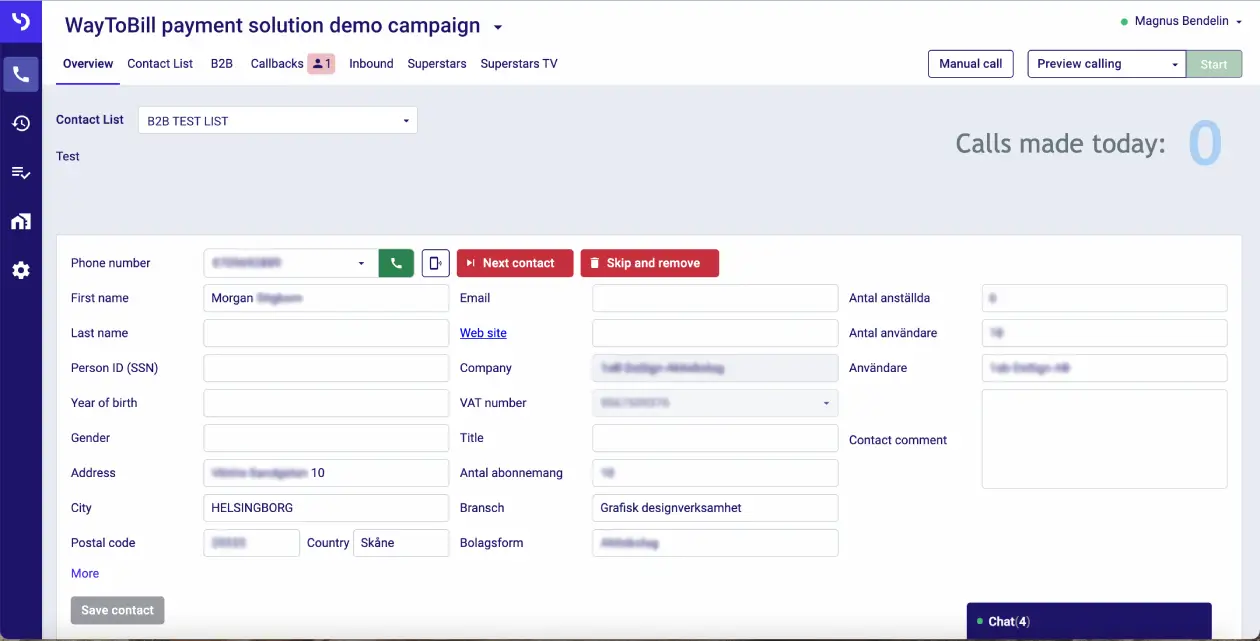This screenshot has width=1260, height=641.
Task: Select the Superstars TV tab
Action: (x=517, y=63)
